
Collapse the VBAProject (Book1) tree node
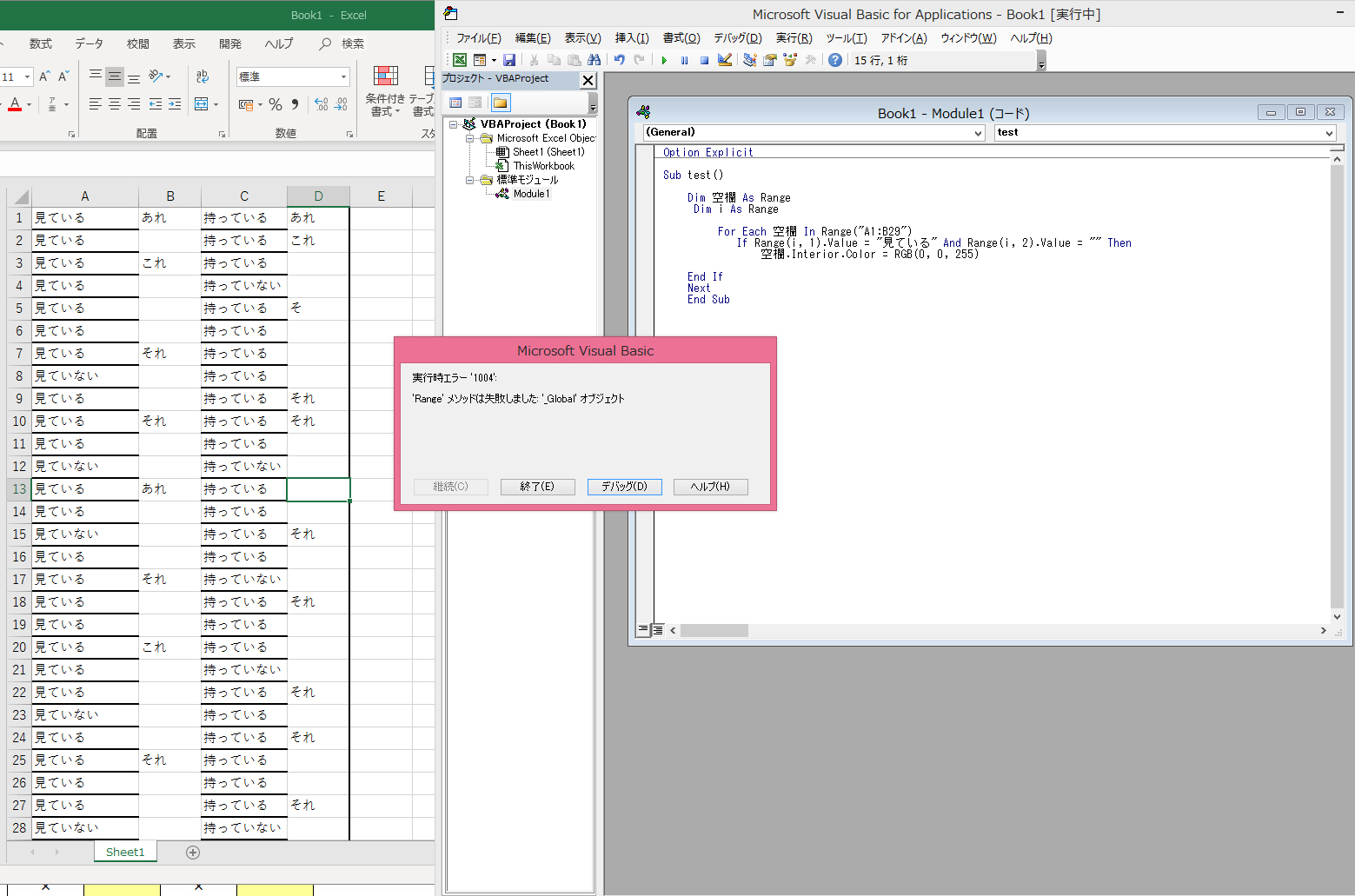click(x=453, y=124)
